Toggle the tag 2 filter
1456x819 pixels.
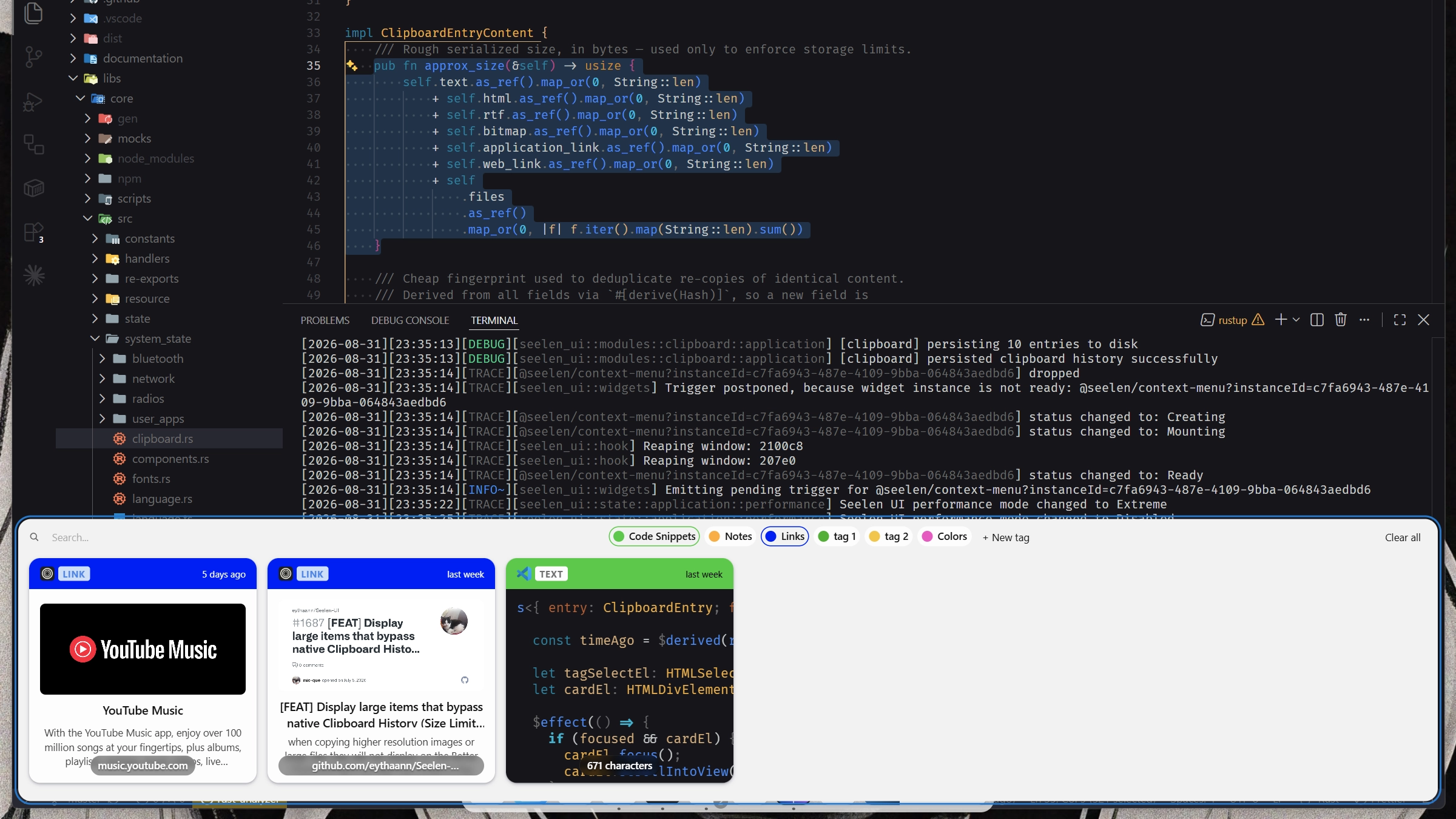pos(888,536)
